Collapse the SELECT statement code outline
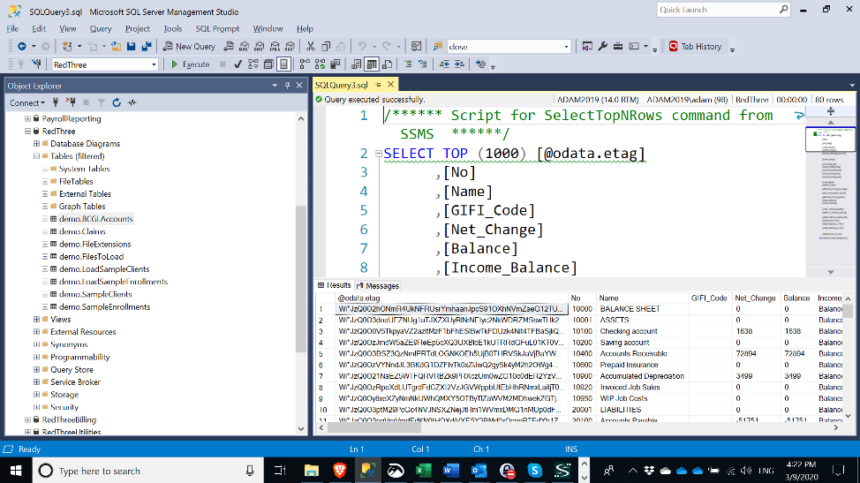 [x=378, y=154]
